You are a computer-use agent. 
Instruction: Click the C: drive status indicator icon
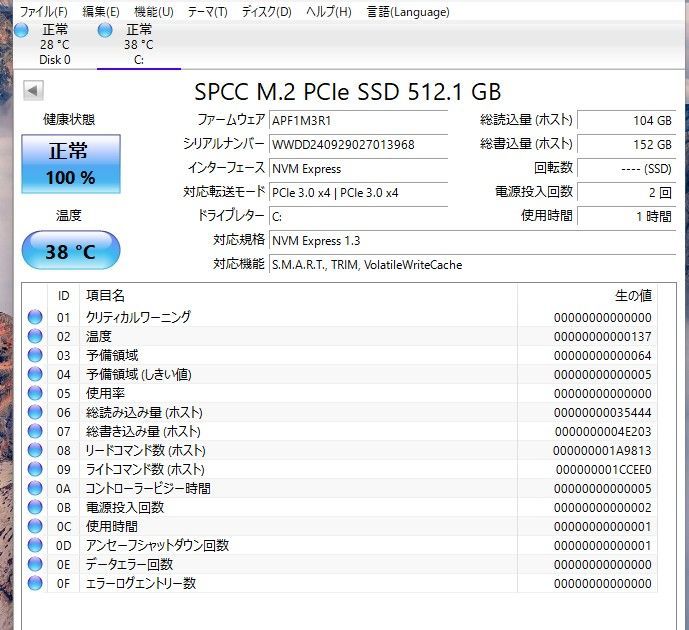(x=105, y=30)
